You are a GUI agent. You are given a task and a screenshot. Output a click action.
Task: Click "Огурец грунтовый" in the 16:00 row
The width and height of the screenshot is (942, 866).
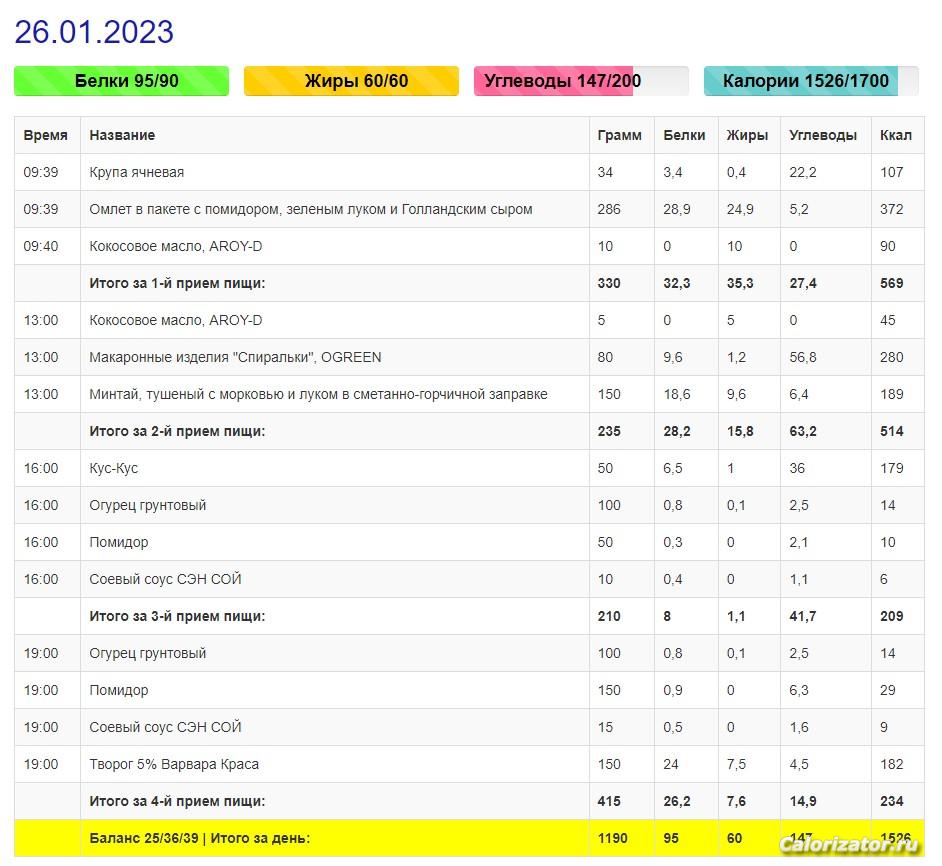point(148,505)
